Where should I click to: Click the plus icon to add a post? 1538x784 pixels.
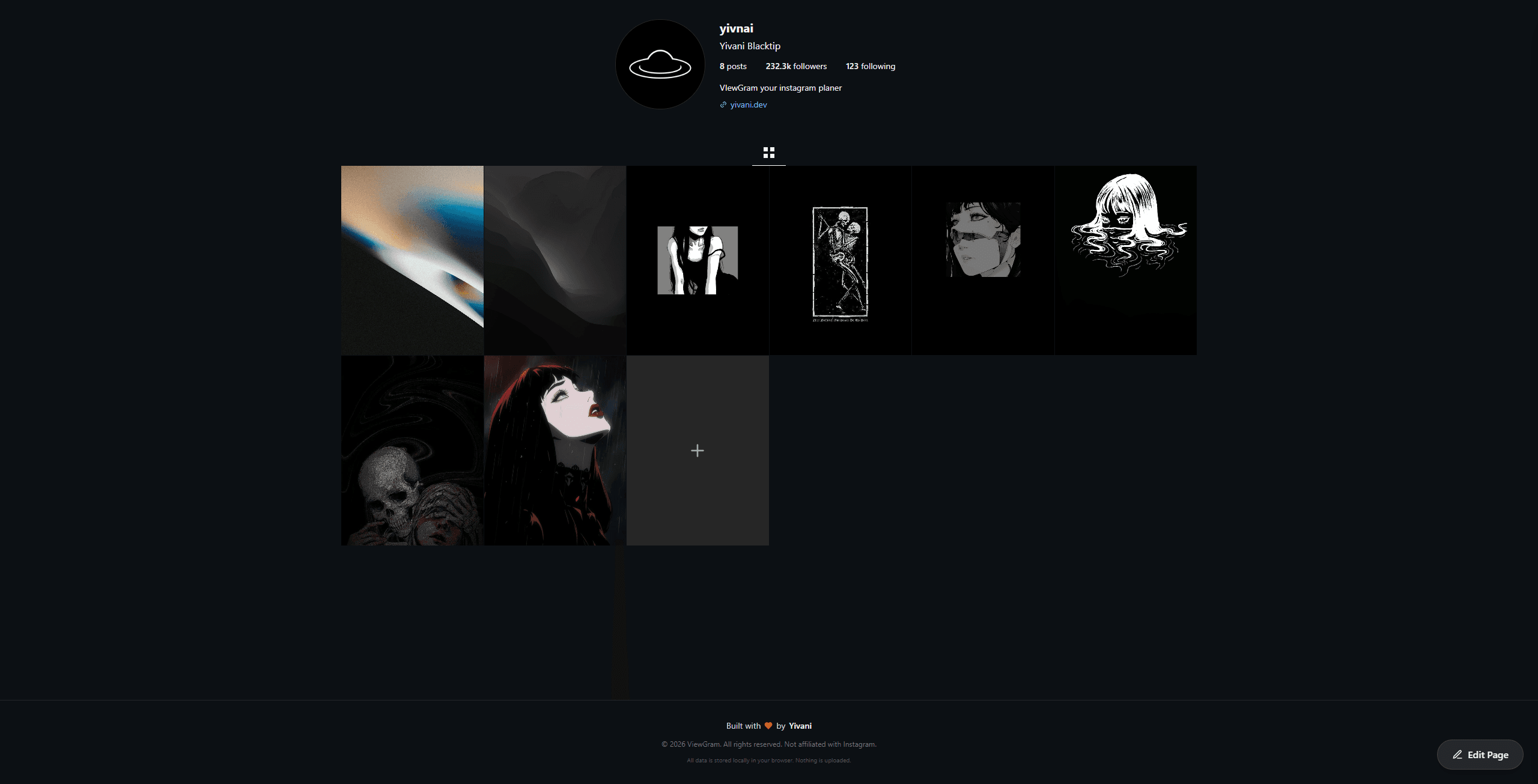697,451
